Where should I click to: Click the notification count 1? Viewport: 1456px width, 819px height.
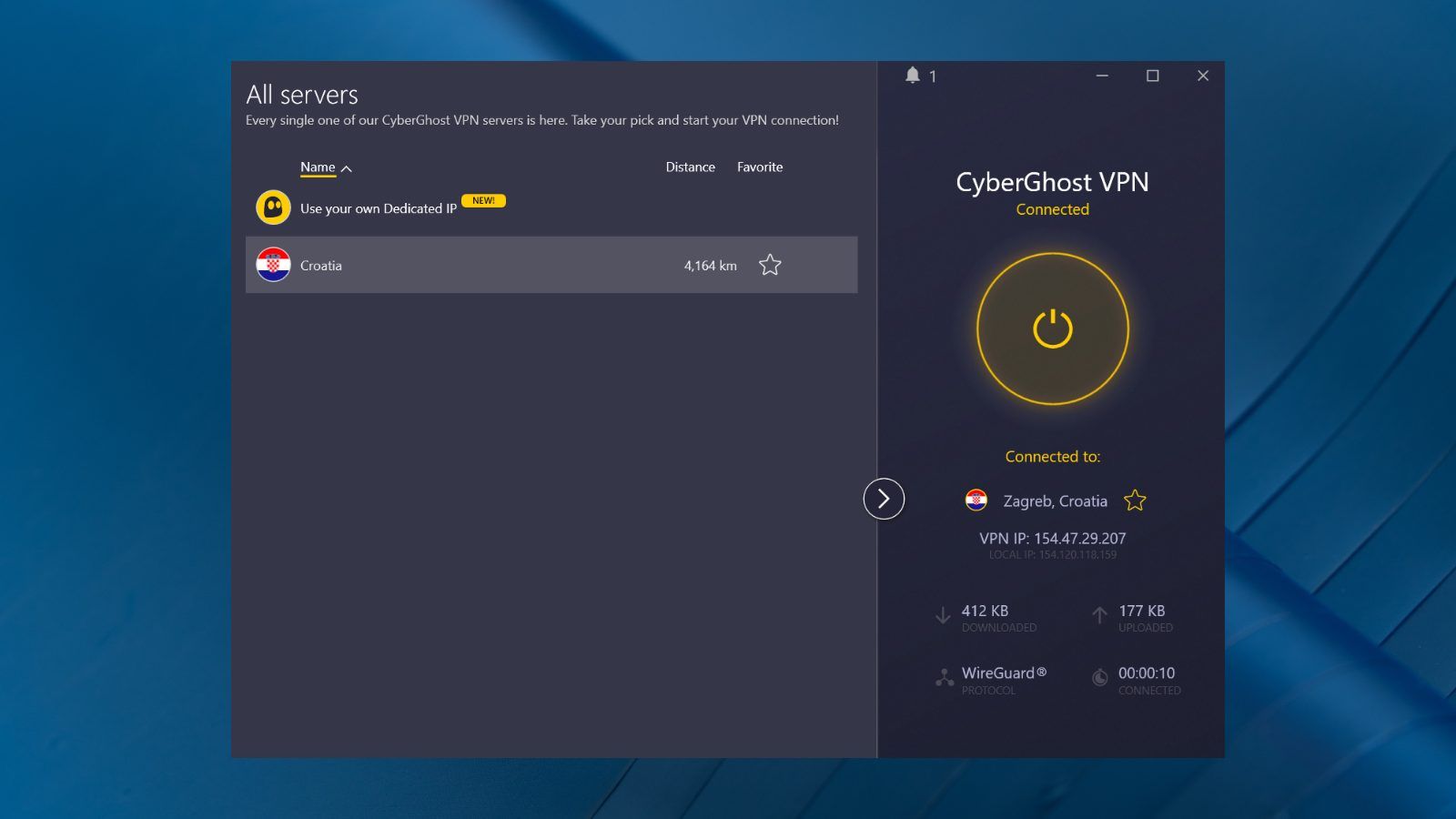[x=933, y=76]
